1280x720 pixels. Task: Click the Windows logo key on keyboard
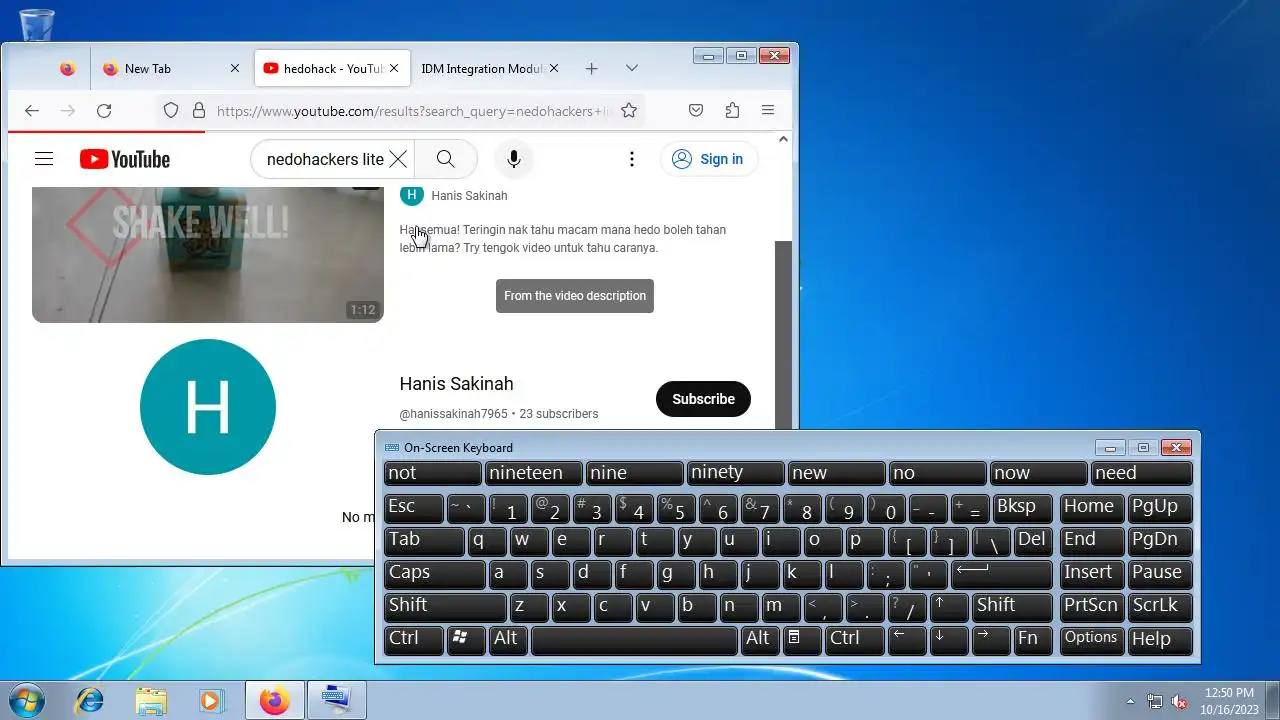click(466, 639)
